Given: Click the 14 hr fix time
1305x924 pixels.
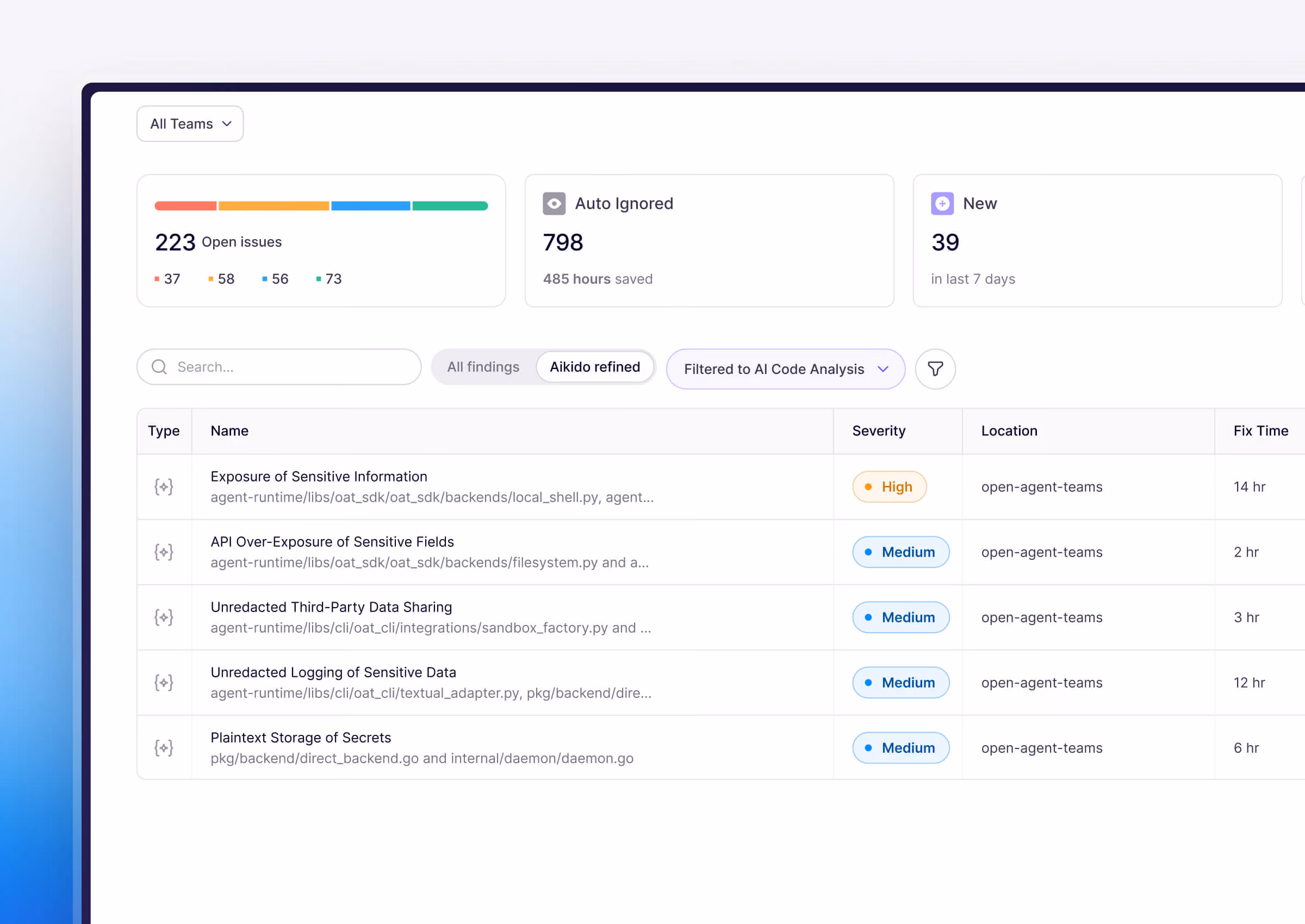Looking at the screenshot, I should tap(1249, 486).
